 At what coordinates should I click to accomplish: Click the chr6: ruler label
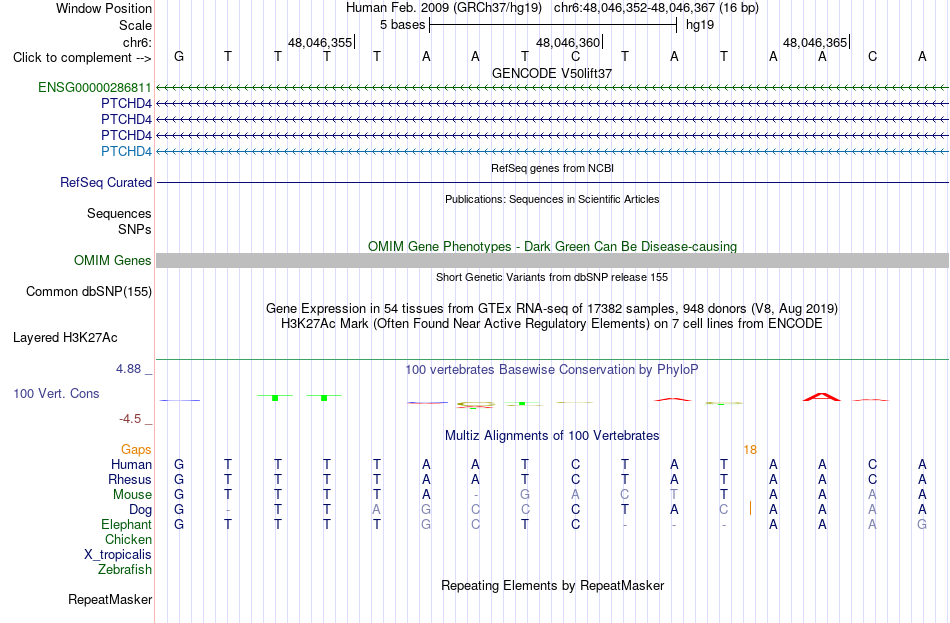pyautogui.click(x=137, y=42)
